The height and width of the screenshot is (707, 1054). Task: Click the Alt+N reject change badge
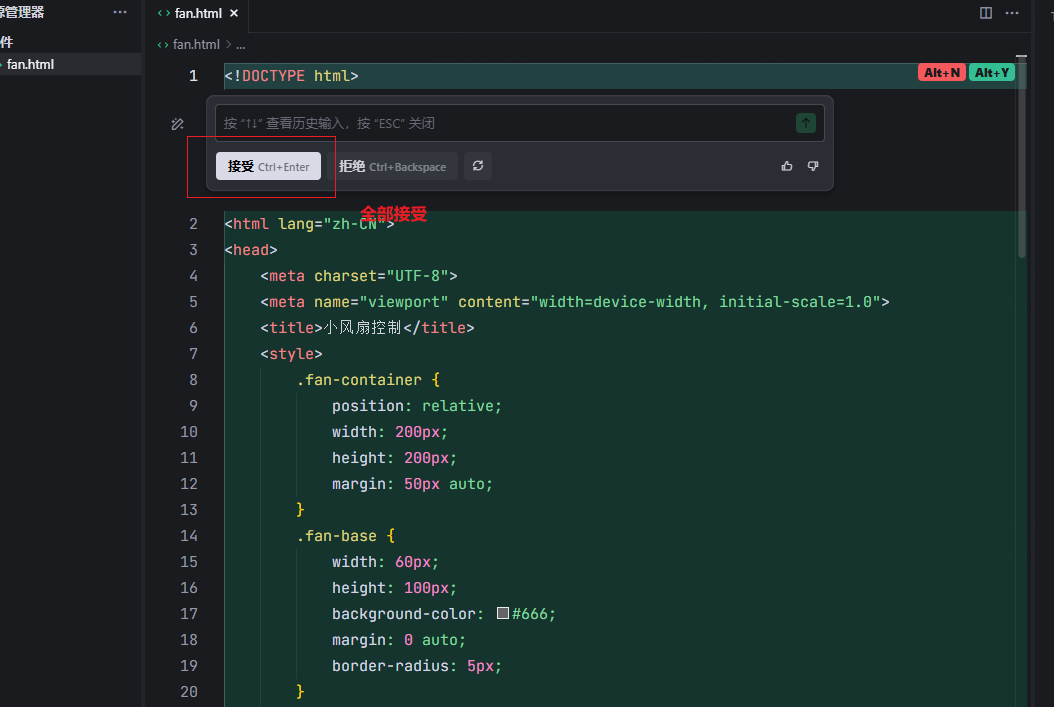click(x=941, y=73)
